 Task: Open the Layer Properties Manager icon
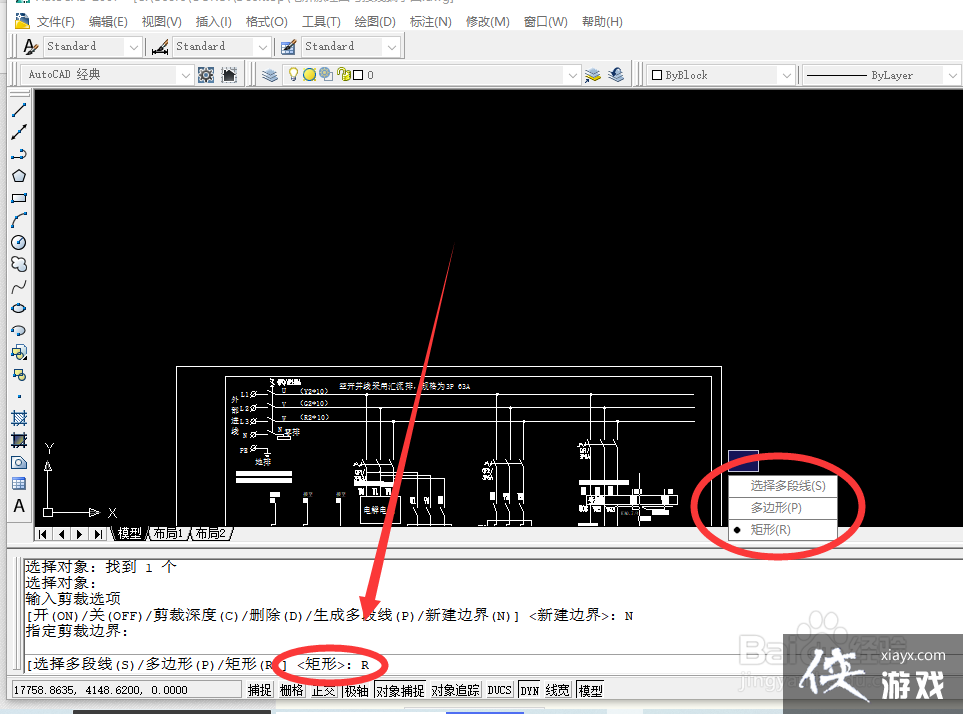click(268, 74)
